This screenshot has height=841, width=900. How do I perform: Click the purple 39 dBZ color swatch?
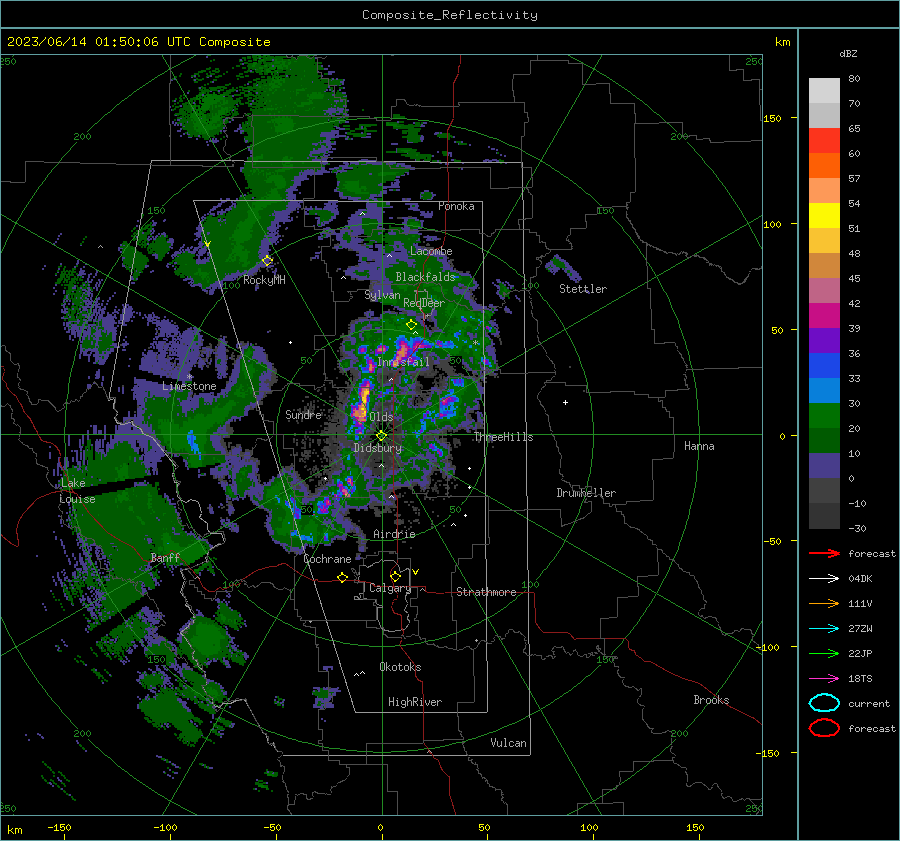[824, 340]
